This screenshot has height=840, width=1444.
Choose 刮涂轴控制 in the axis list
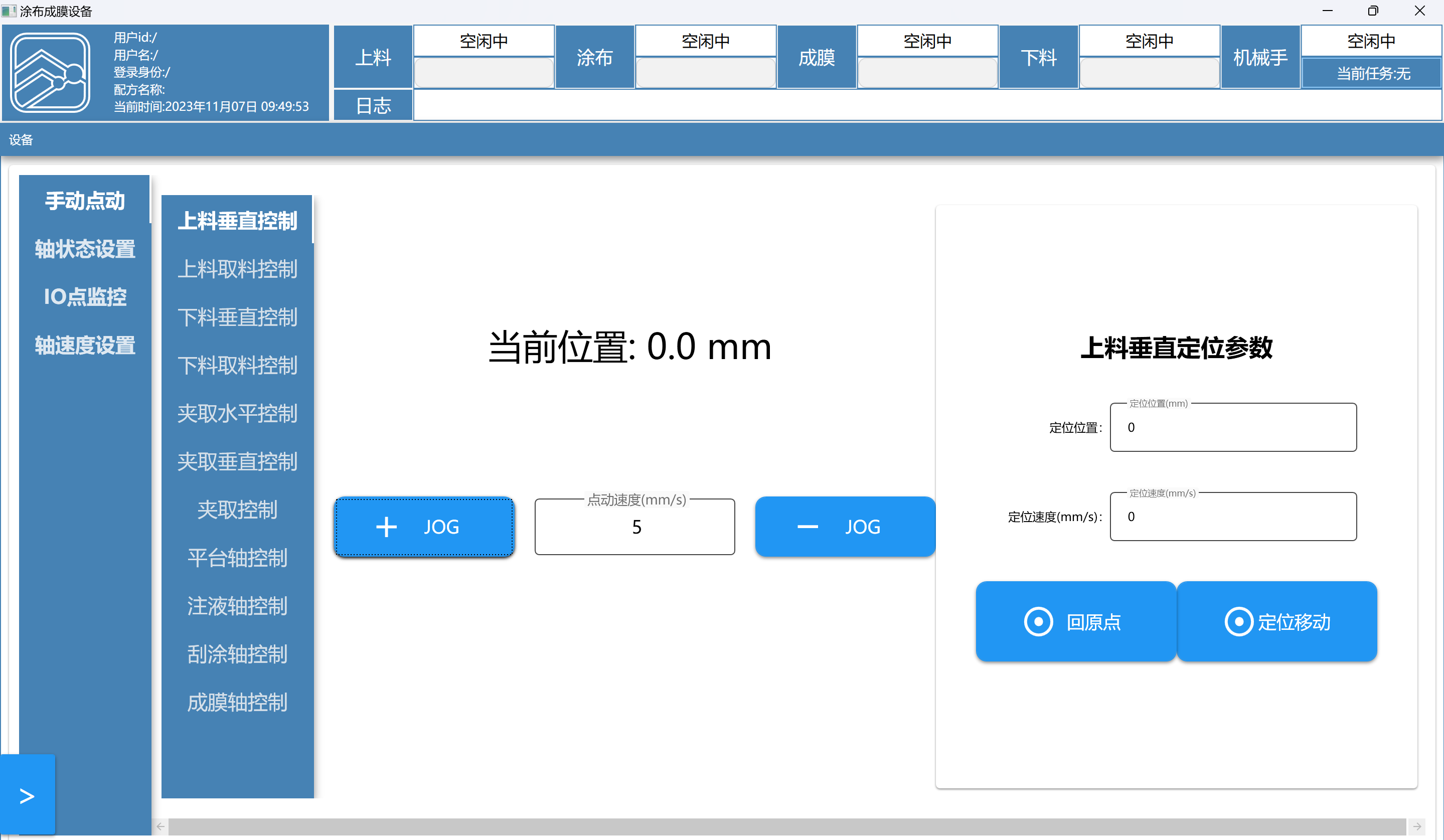[x=237, y=654]
